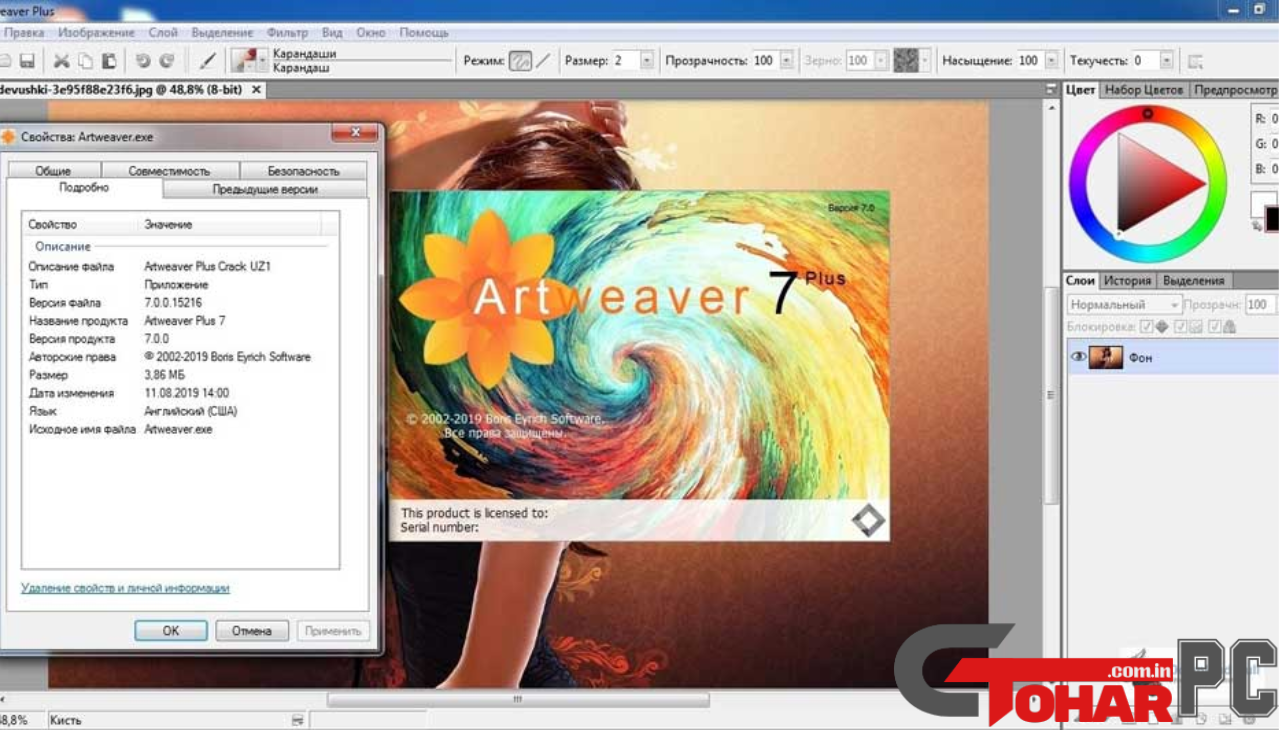
Task: Click the lock pixels icon
Action: (1196, 327)
